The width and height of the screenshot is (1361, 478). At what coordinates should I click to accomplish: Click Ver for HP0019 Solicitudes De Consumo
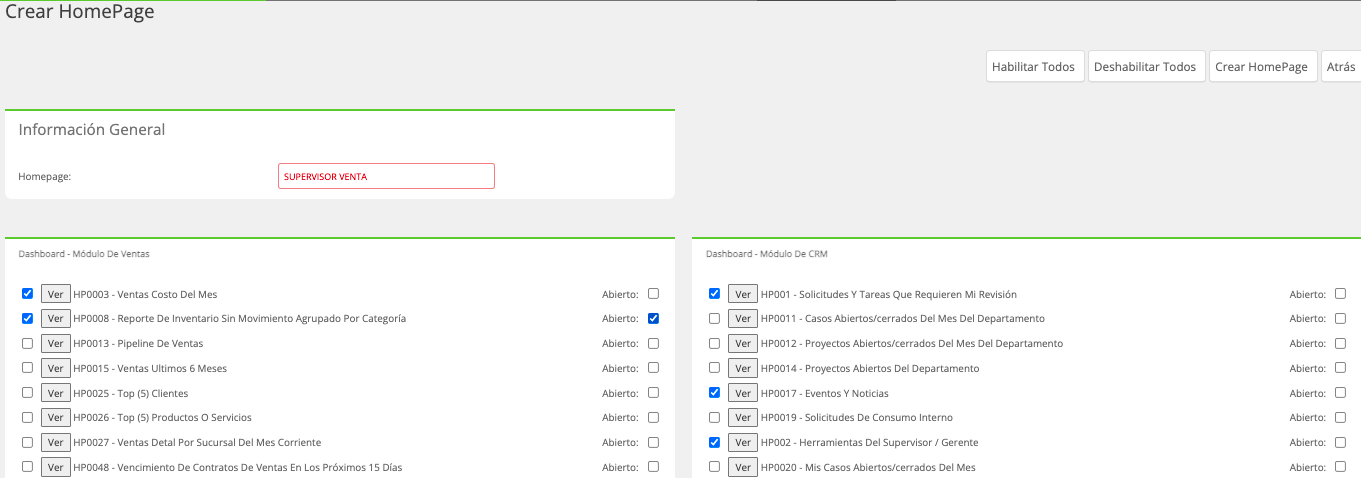tap(743, 417)
